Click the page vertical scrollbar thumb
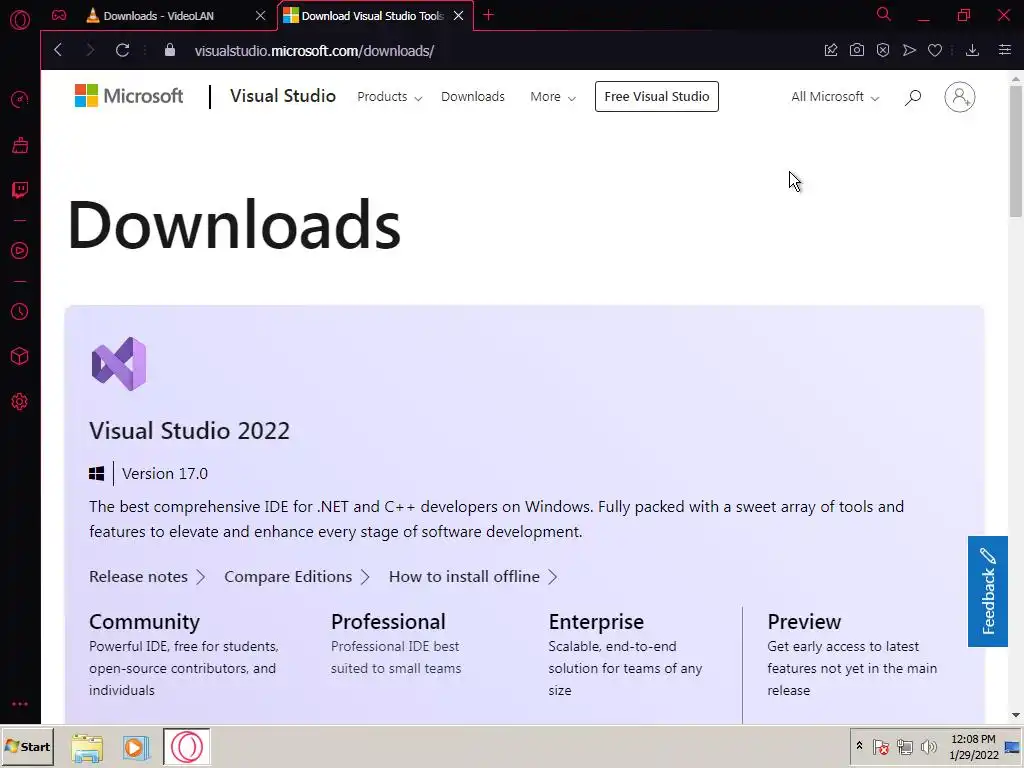 pos(1016,150)
